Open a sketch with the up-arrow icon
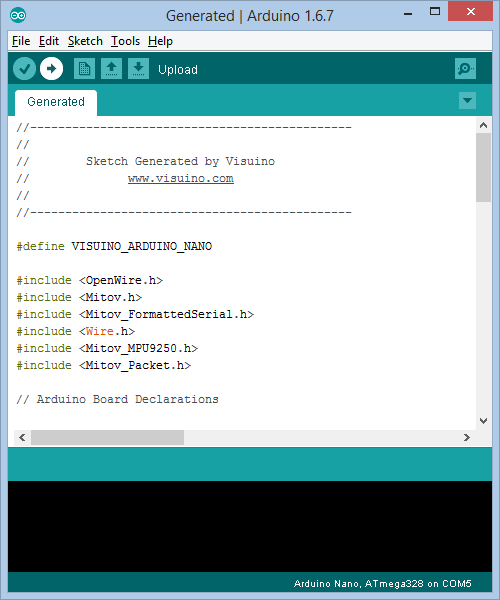500x600 pixels. coord(111,69)
